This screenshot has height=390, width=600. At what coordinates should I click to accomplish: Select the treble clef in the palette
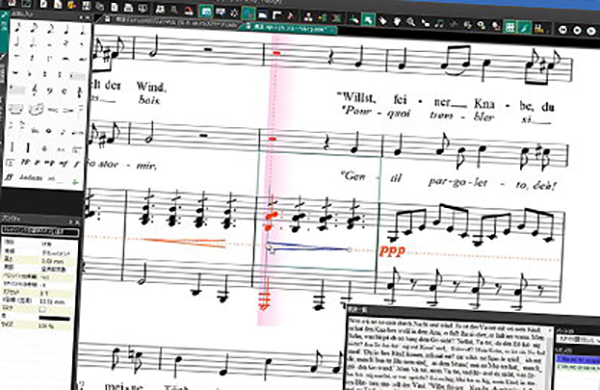pyautogui.click(x=34, y=90)
